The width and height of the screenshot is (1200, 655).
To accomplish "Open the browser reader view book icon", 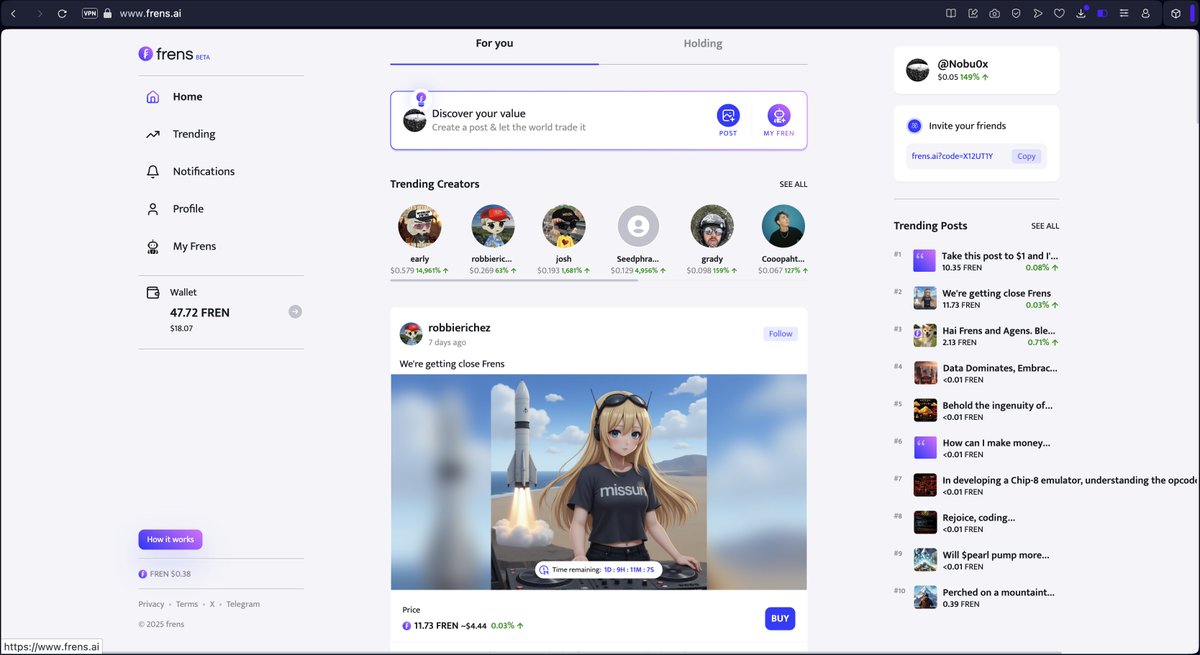I will click(x=951, y=14).
